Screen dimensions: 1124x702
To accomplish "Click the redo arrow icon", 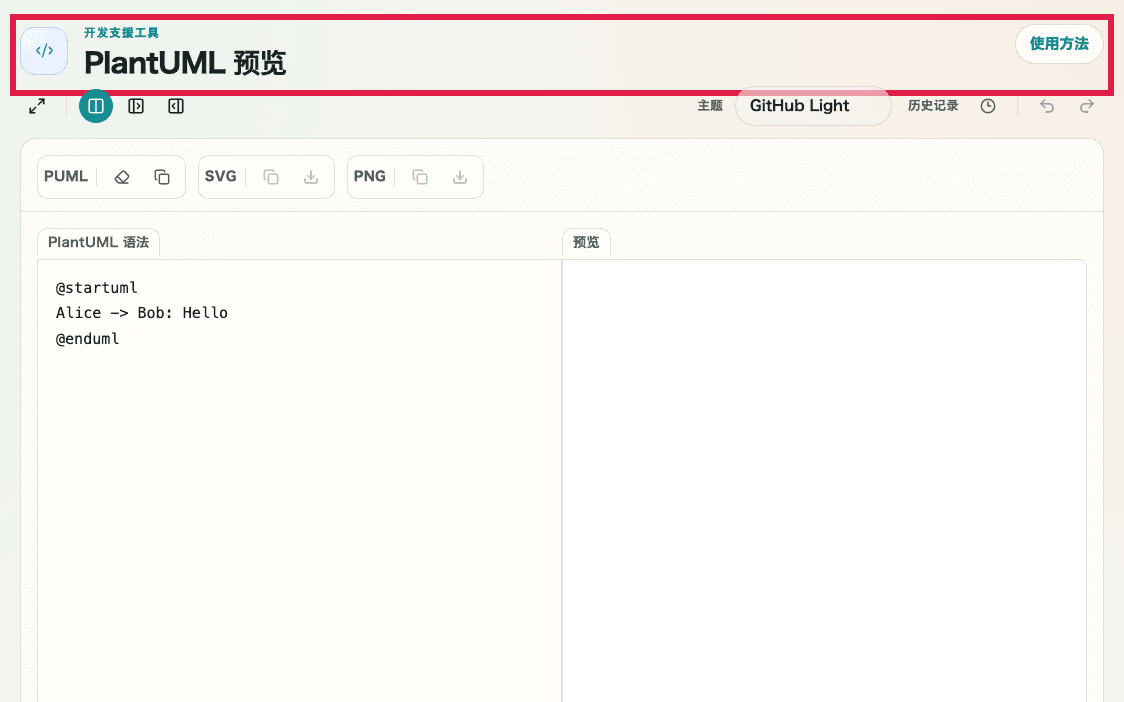I will [1086, 105].
